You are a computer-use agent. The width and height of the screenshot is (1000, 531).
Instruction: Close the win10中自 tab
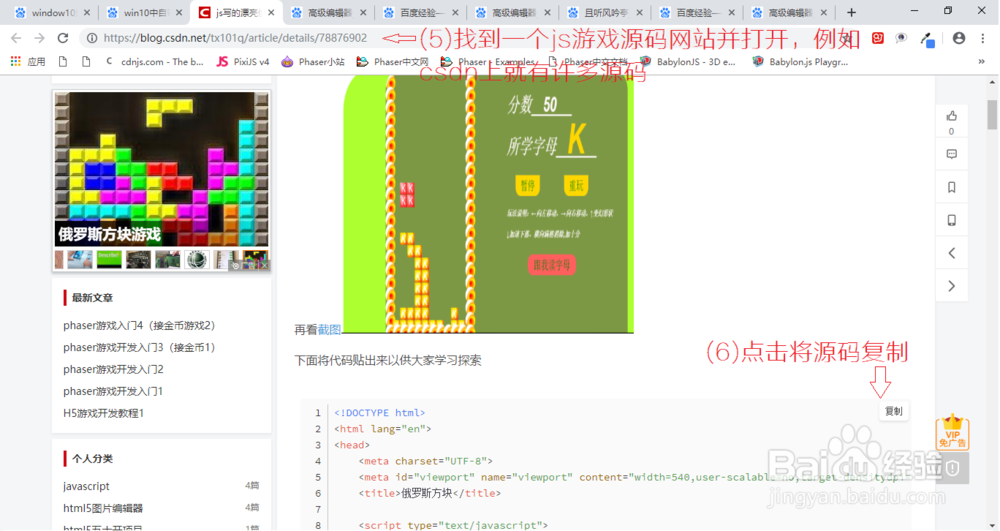179,12
